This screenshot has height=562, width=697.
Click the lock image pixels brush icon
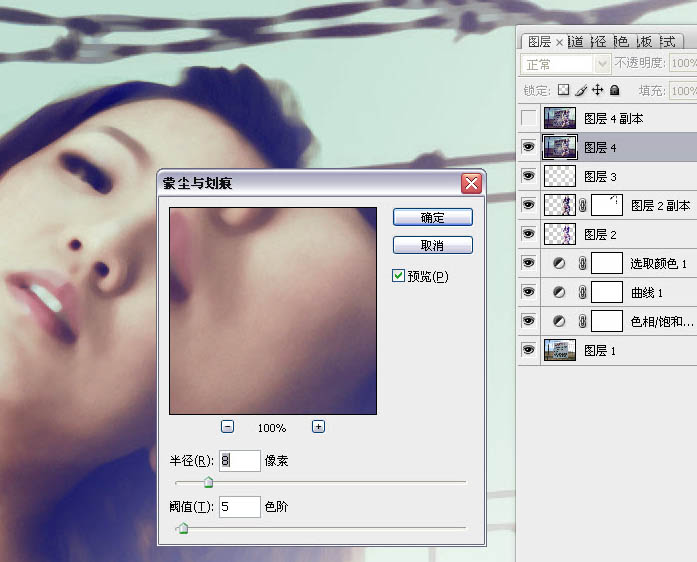tap(580, 90)
